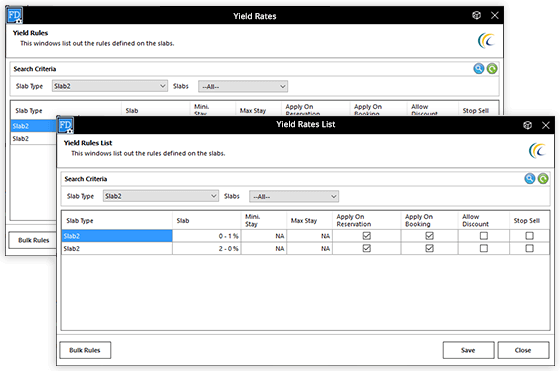Click the Mini. Stay NA cell in the 0 - 1 % row
Image resolution: width=560 pixels, height=371 pixels.
[x=264, y=236]
